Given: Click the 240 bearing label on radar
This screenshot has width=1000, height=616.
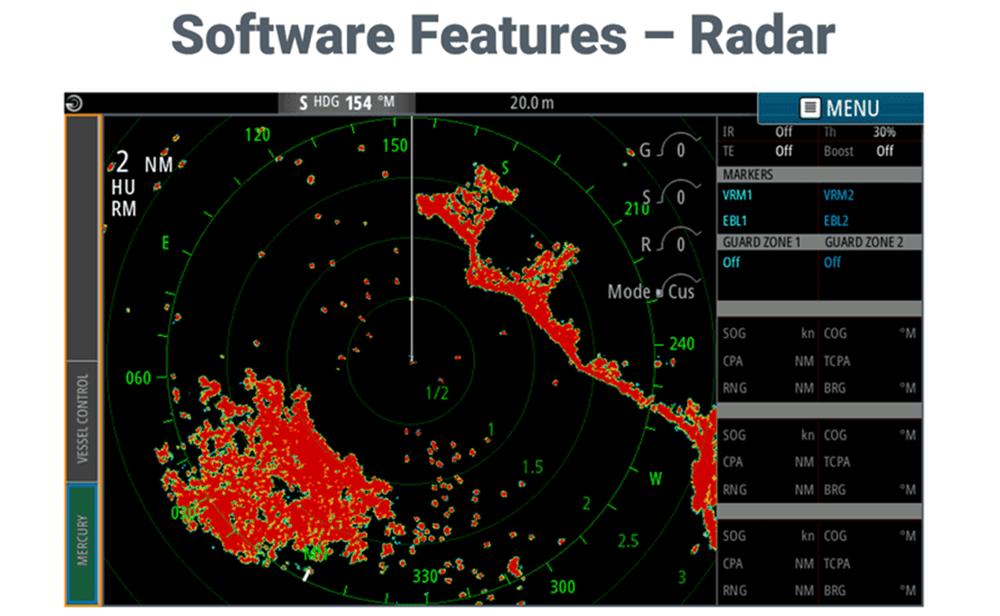Looking at the screenshot, I should (682, 344).
